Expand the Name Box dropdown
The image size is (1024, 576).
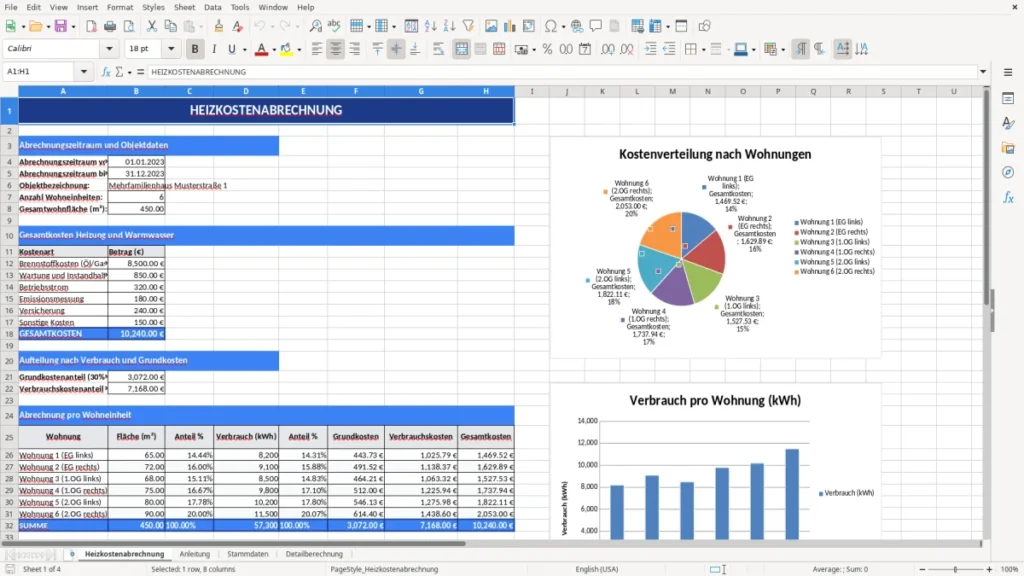[84, 72]
